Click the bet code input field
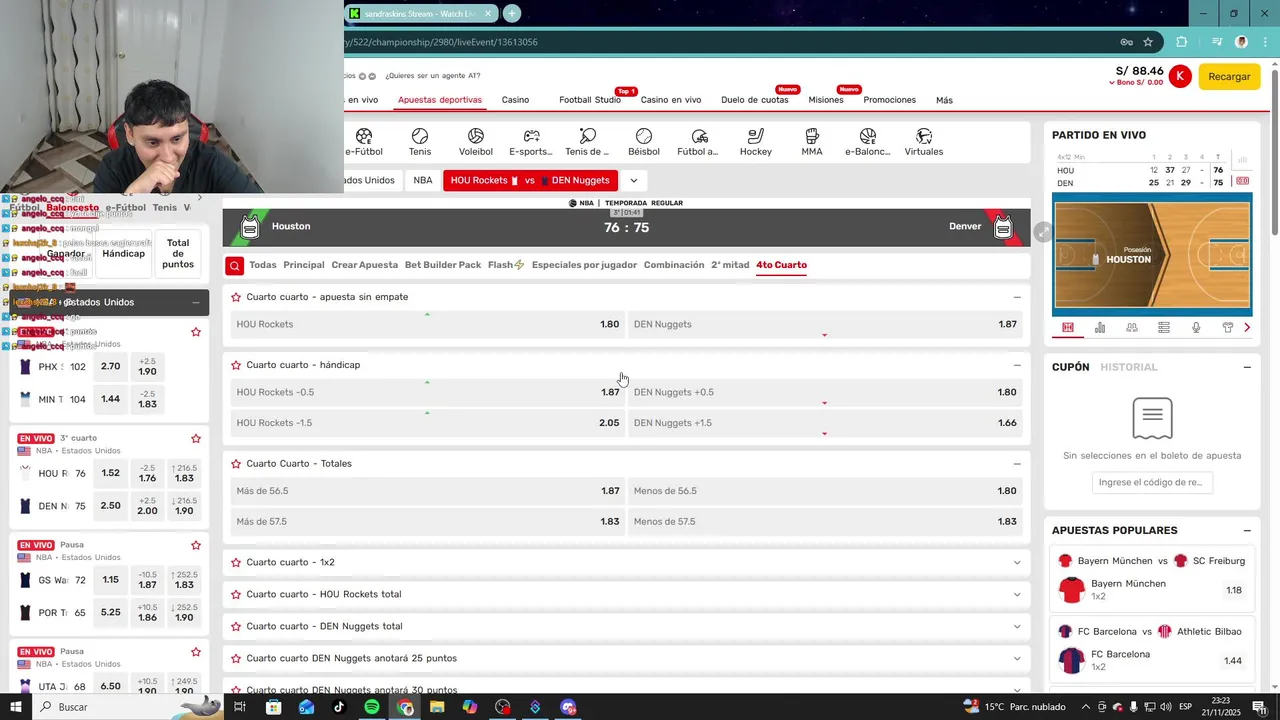Viewport: 1280px width, 720px height. 1152,482
